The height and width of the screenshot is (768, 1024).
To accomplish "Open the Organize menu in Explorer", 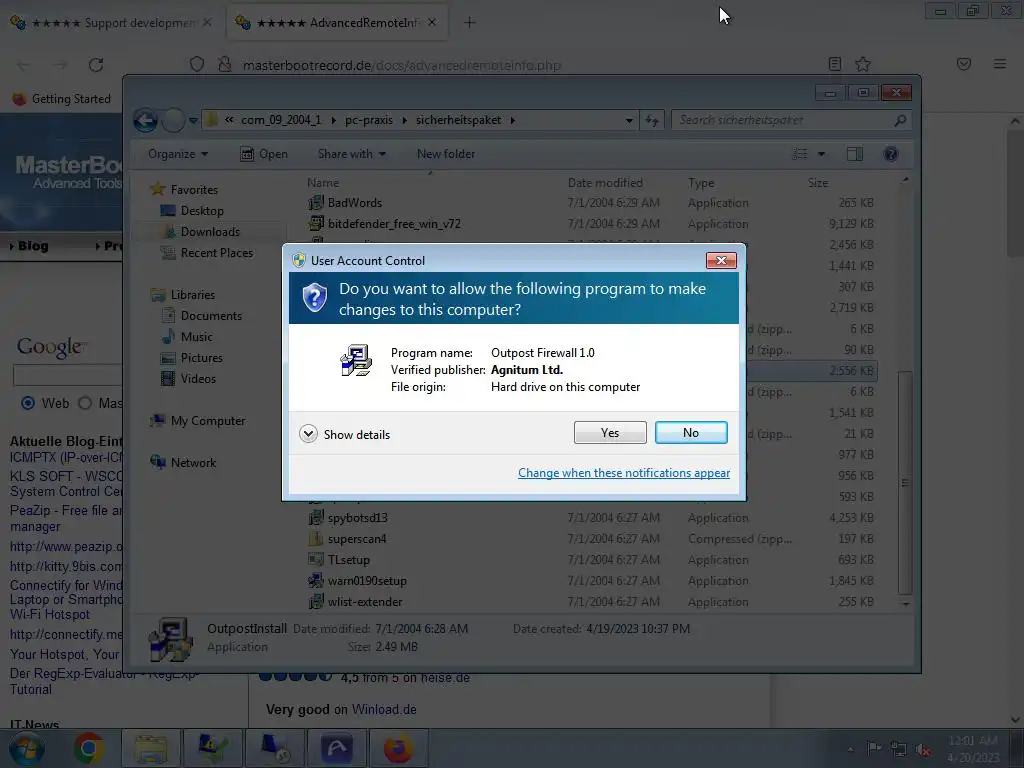I will pos(178,154).
